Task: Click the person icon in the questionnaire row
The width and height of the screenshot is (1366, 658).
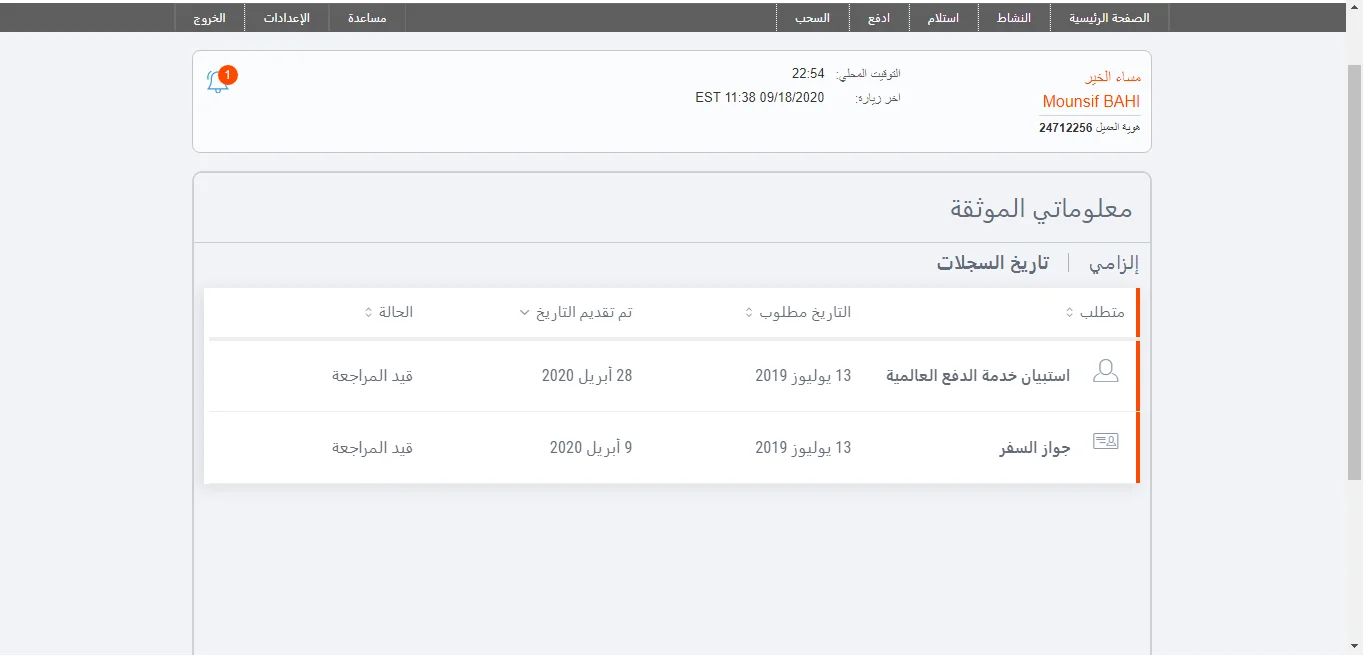Action: pyautogui.click(x=1105, y=373)
